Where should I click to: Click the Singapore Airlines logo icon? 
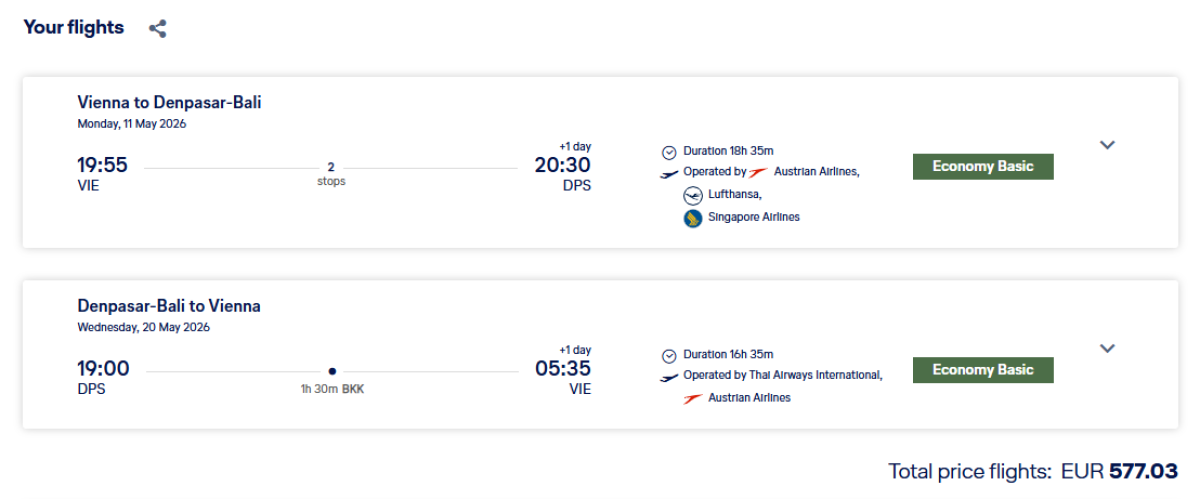click(692, 218)
